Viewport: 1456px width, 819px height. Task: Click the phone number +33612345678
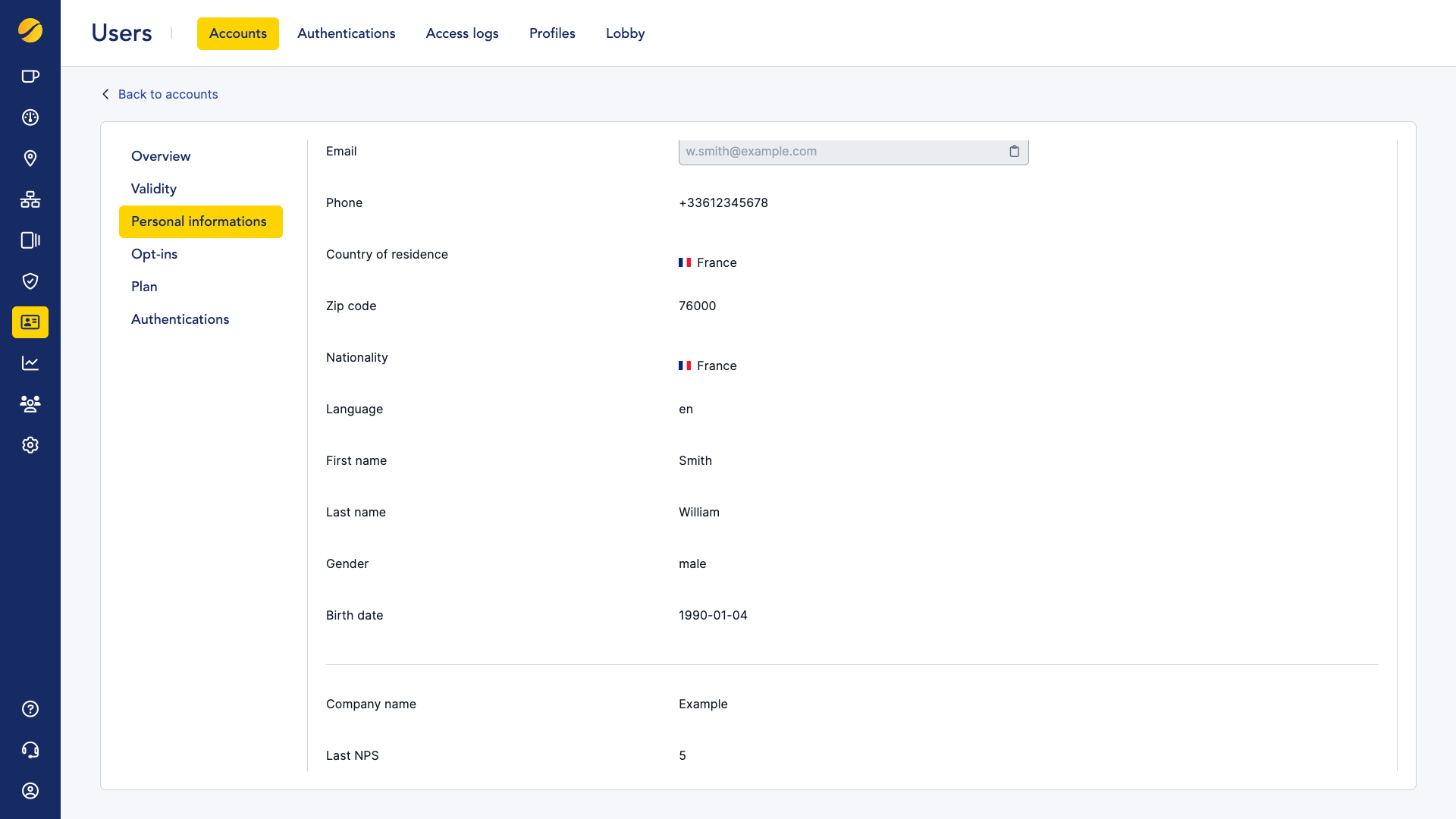pyautogui.click(x=723, y=202)
